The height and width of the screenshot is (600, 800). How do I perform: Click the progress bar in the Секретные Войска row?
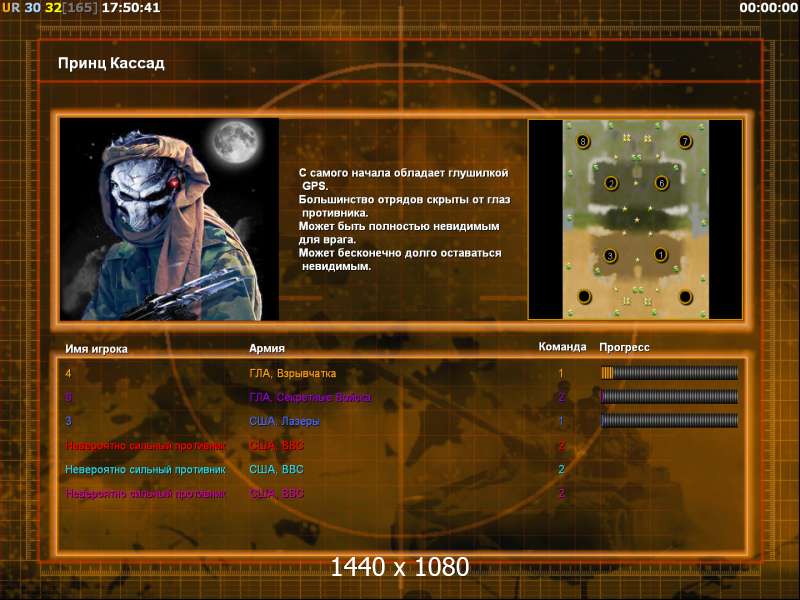(x=669, y=396)
